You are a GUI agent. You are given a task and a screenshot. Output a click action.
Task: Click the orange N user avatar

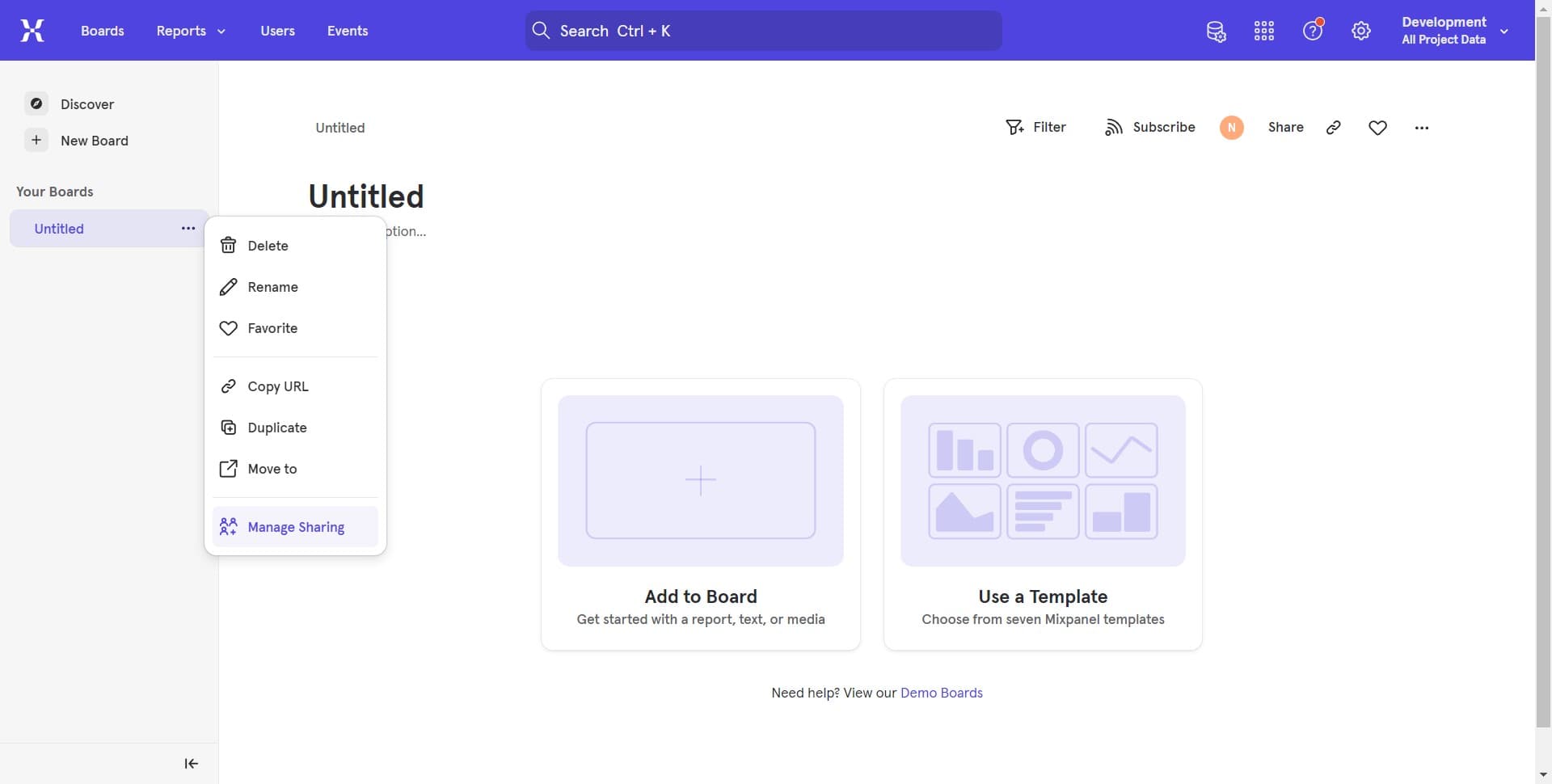[1231, 128]
